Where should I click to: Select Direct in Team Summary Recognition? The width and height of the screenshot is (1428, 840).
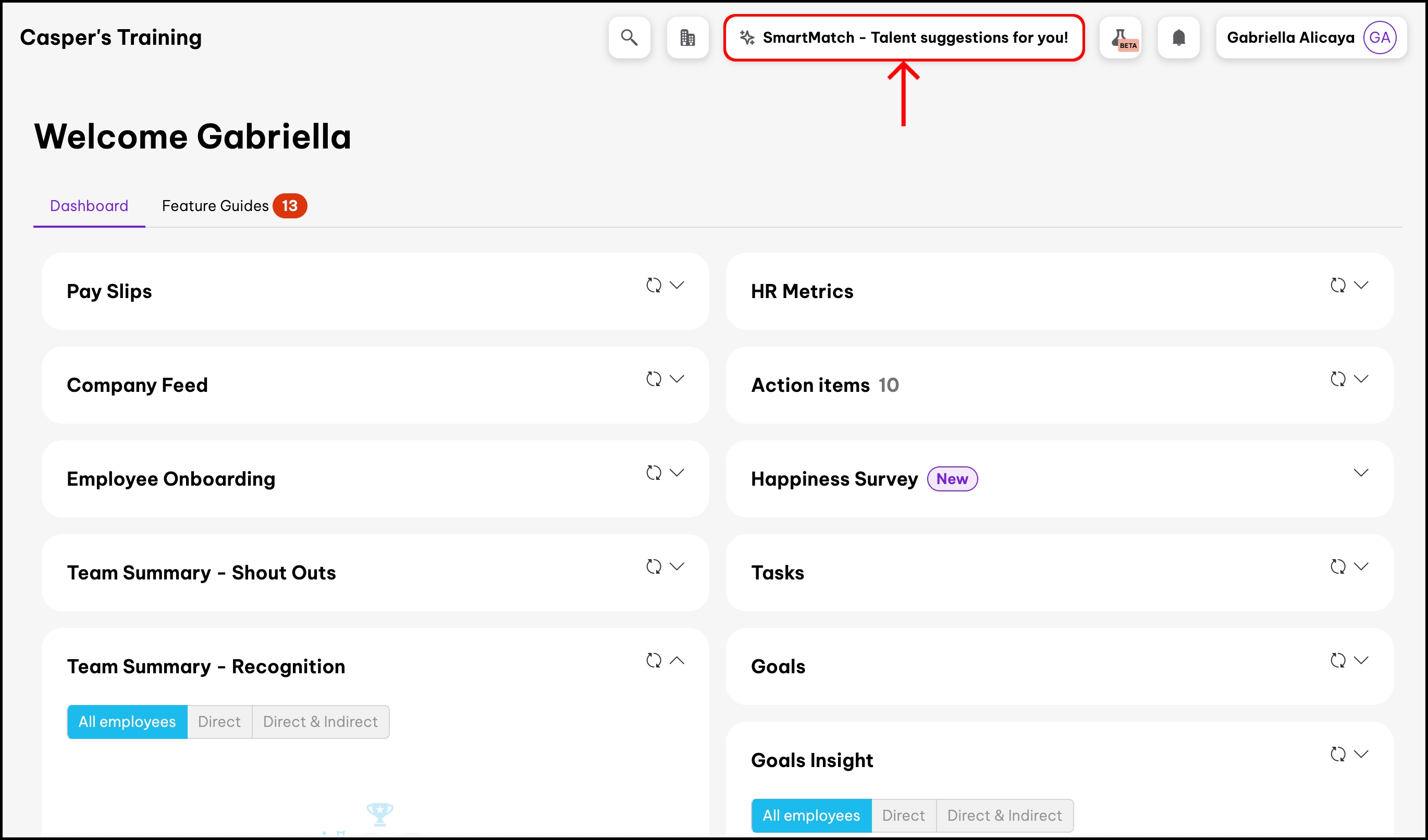pos(219,722)
